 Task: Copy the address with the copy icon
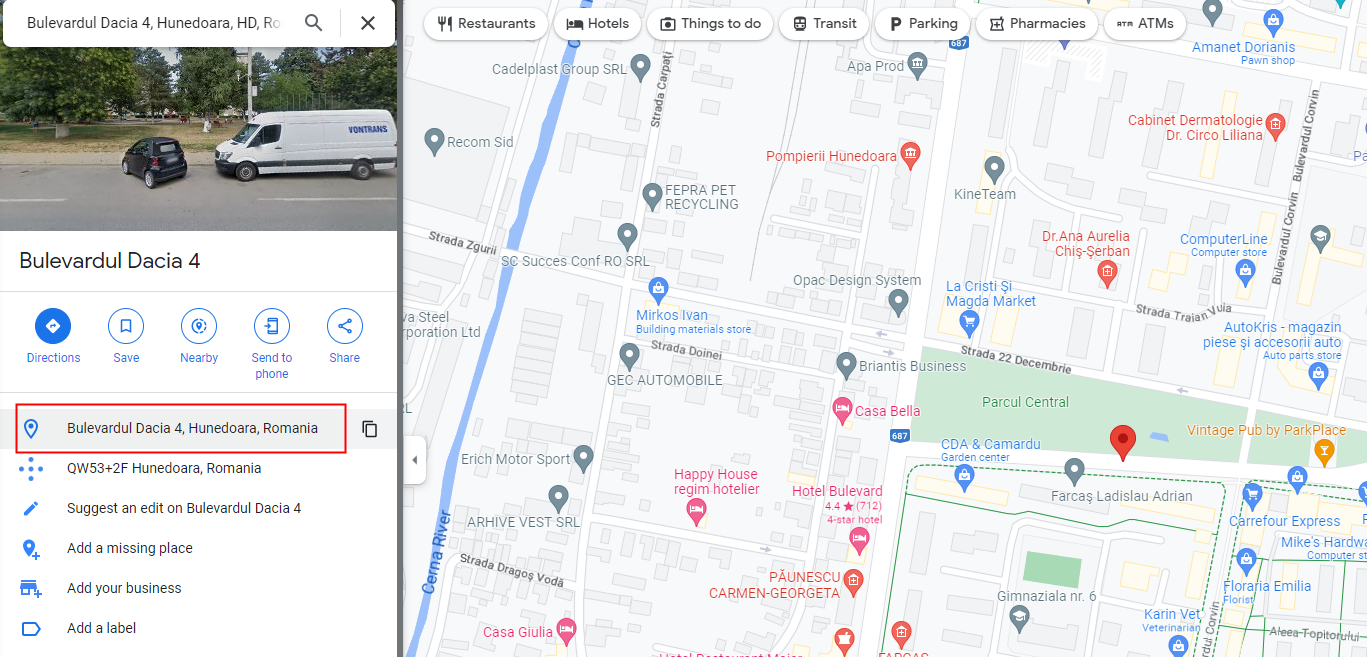click(370, 429)
